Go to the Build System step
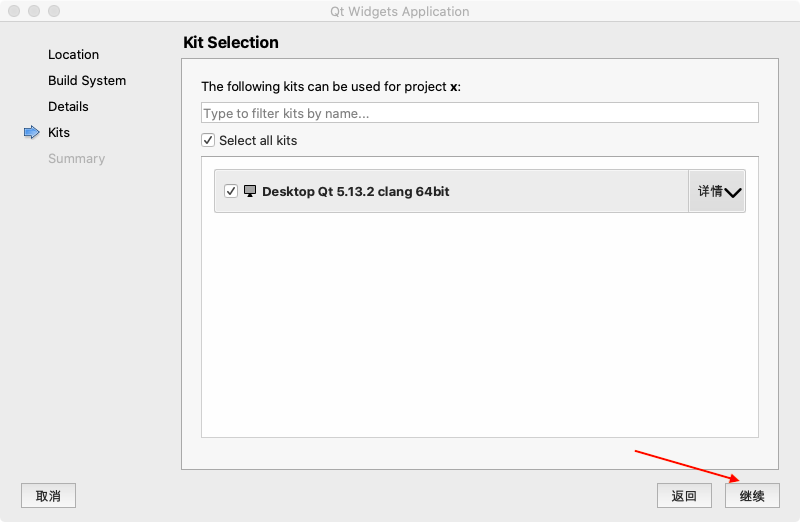 (87, 80)
